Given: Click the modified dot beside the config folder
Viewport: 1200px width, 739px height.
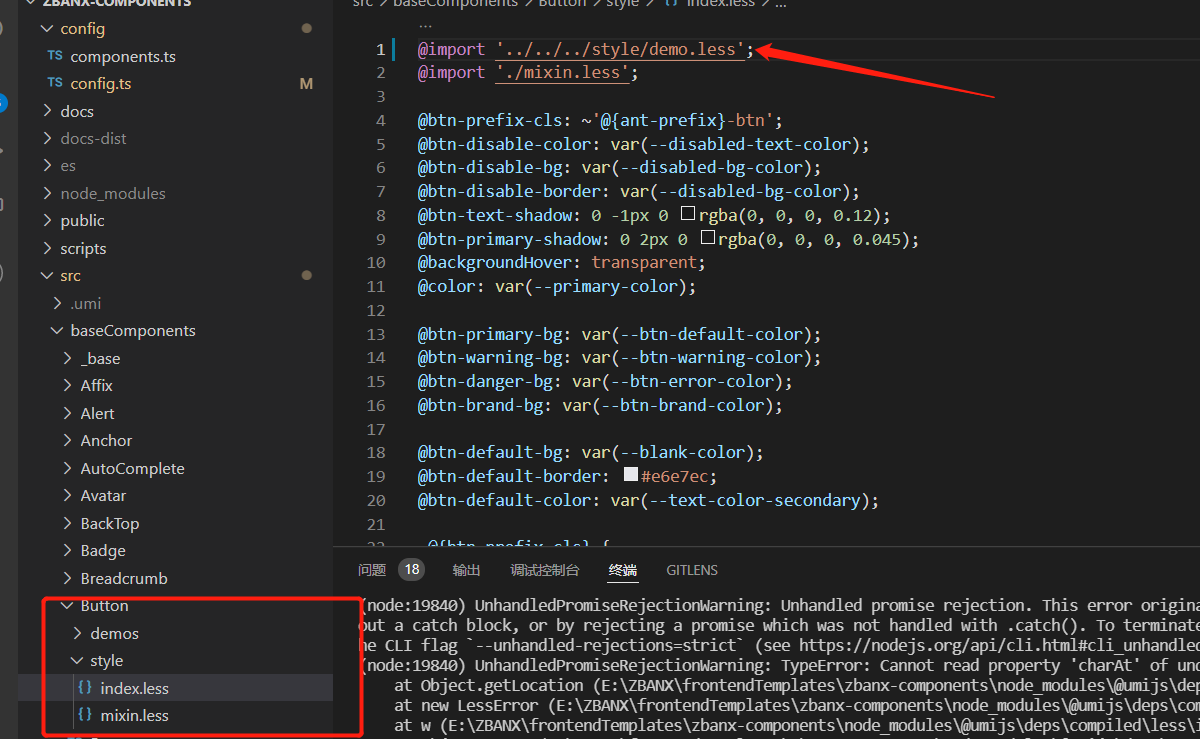Looking at the screenshot, I should click(306, 28).
